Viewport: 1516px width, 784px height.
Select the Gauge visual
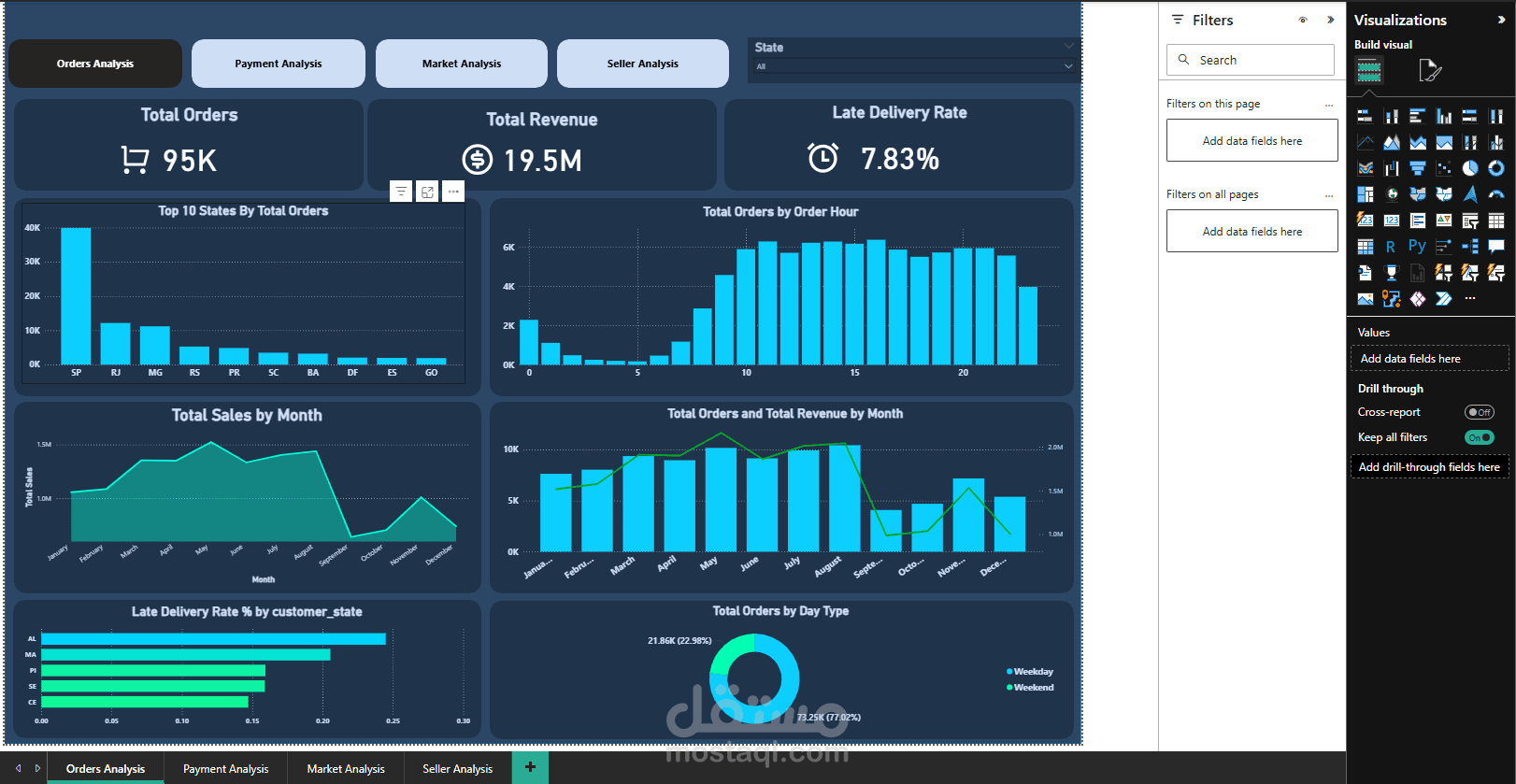tap(1496, 194)
